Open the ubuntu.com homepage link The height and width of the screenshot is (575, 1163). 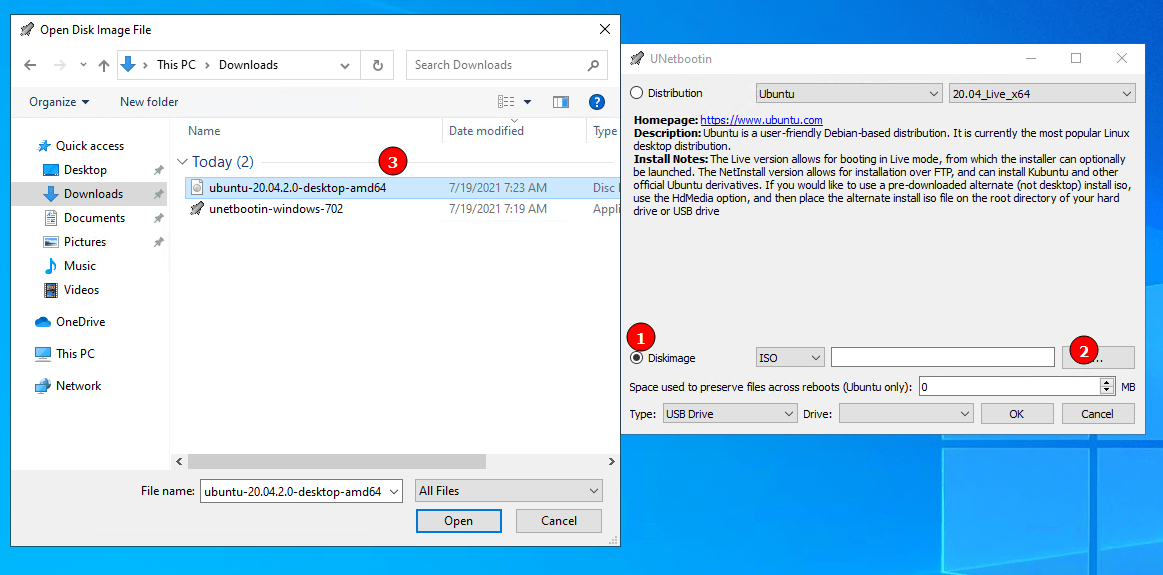point(761,119)
